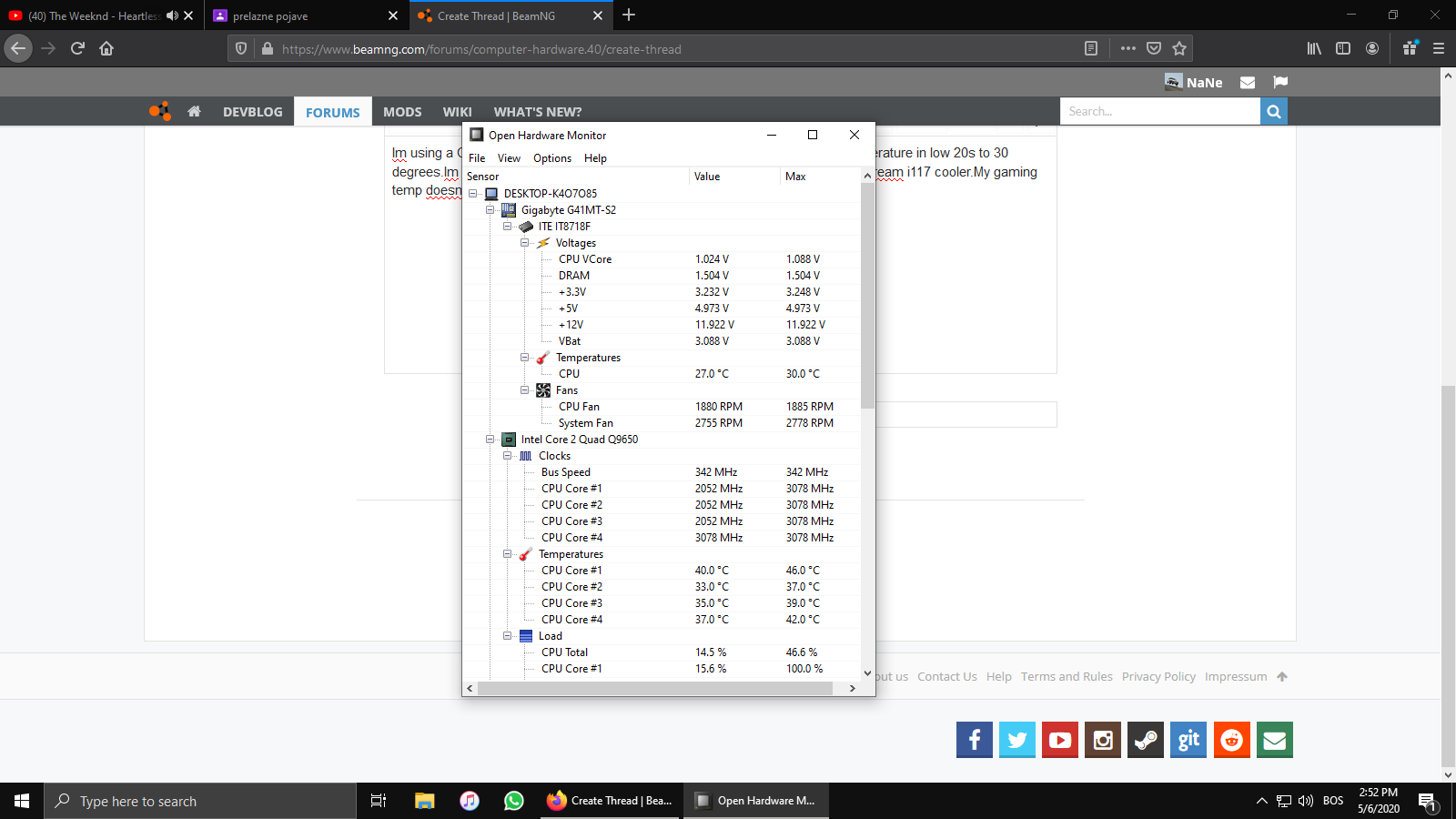Switch to the prelazne pojave browser tab
The width and height of the screenshot is (1456, 819).
[305, 15]
